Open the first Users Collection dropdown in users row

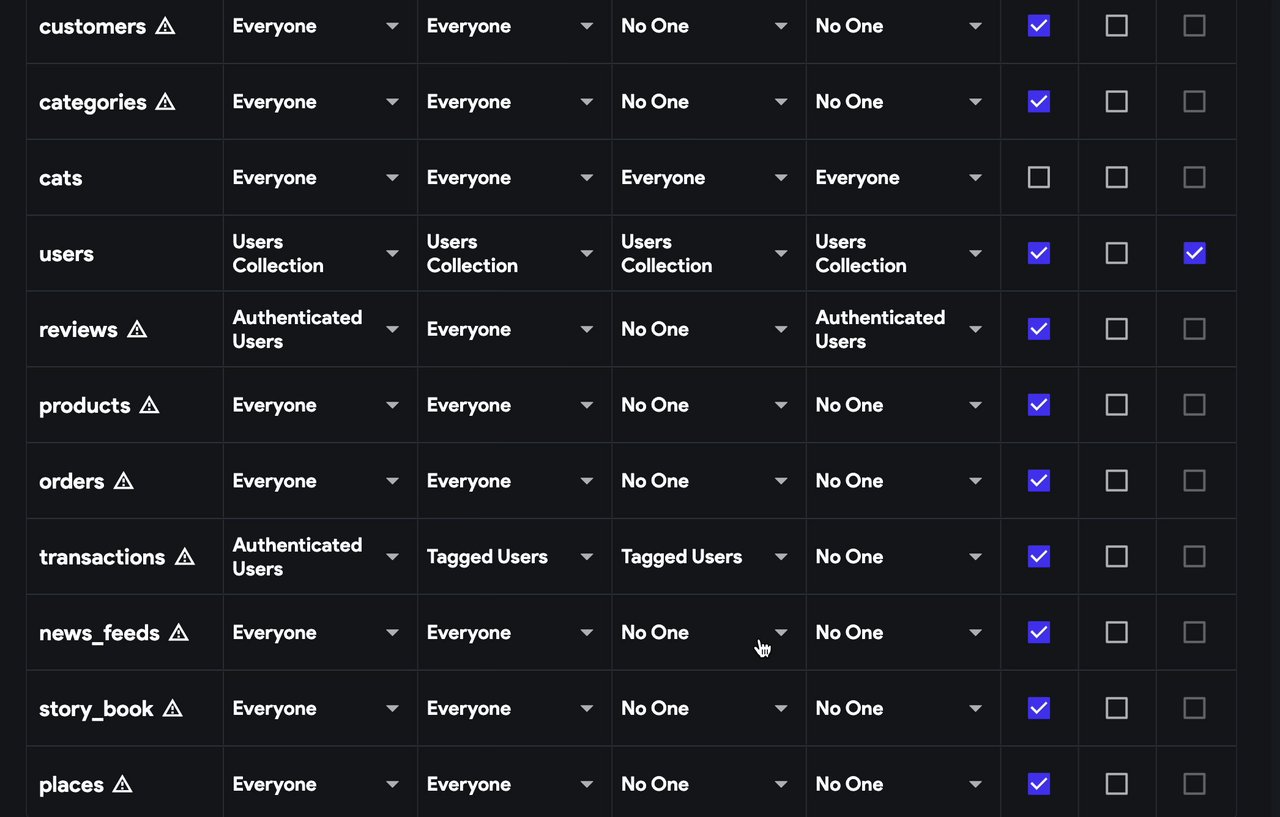[315, 253]
